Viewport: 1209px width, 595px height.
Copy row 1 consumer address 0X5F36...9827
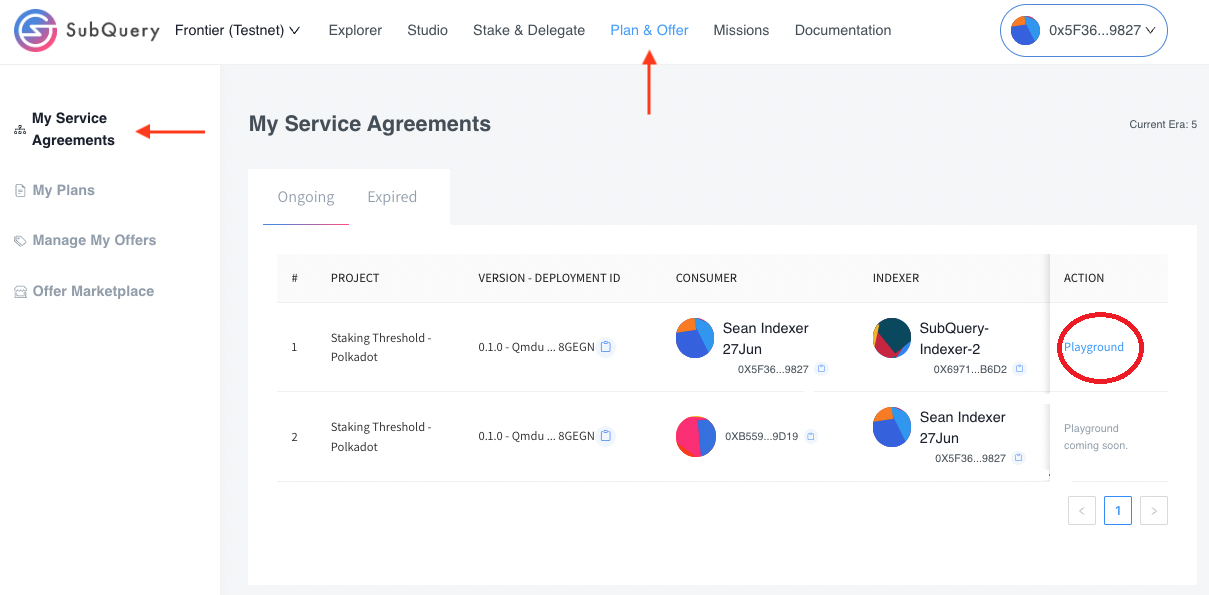click(821, 369)
